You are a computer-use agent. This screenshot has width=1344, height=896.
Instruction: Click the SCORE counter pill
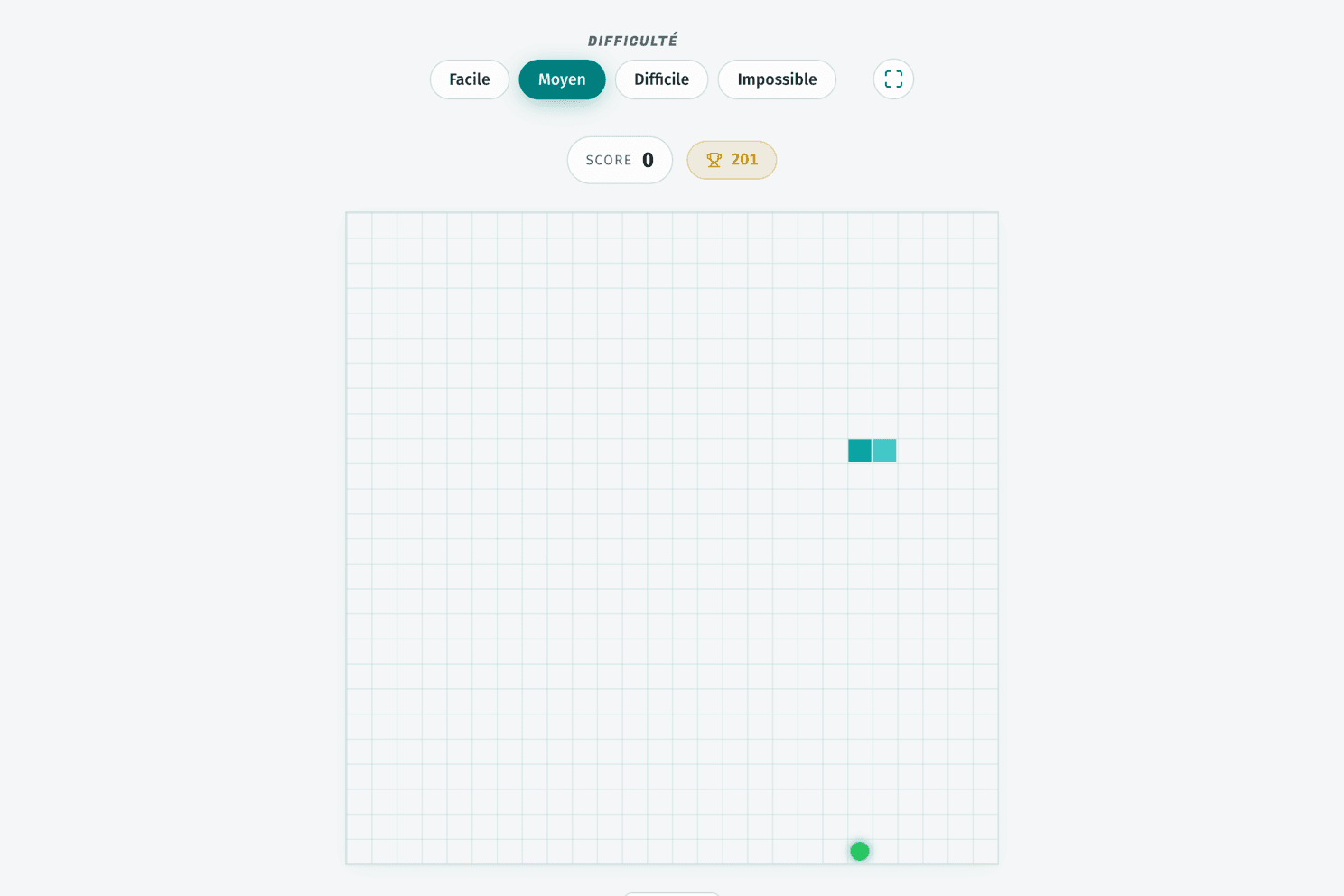pos(620,160)
